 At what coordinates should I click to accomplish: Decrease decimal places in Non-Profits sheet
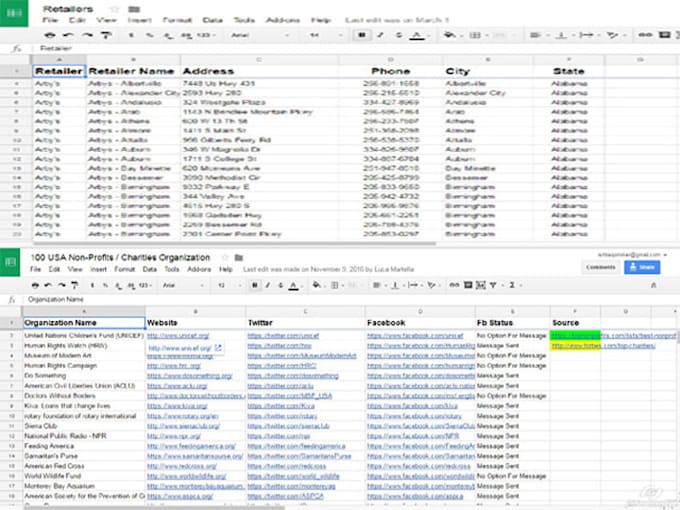(x=118, y=285)
